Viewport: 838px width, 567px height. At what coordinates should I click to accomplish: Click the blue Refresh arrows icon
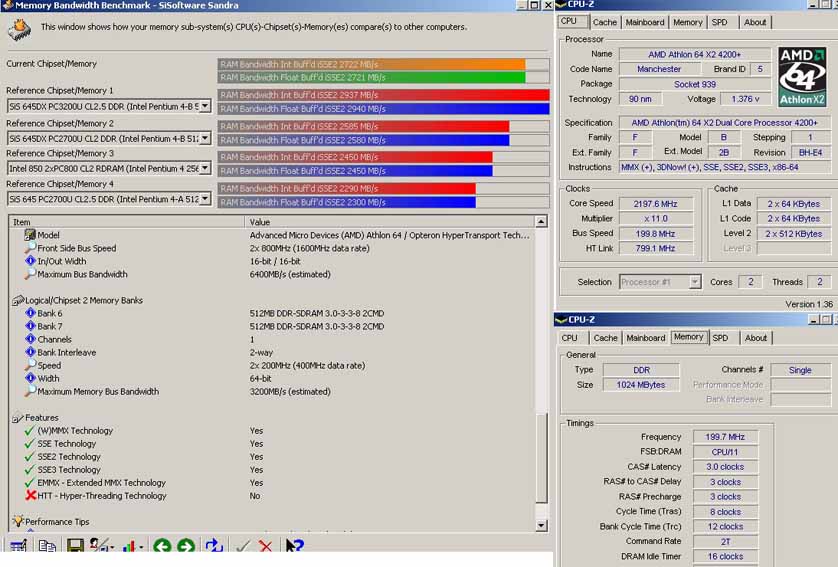[214, 546]
